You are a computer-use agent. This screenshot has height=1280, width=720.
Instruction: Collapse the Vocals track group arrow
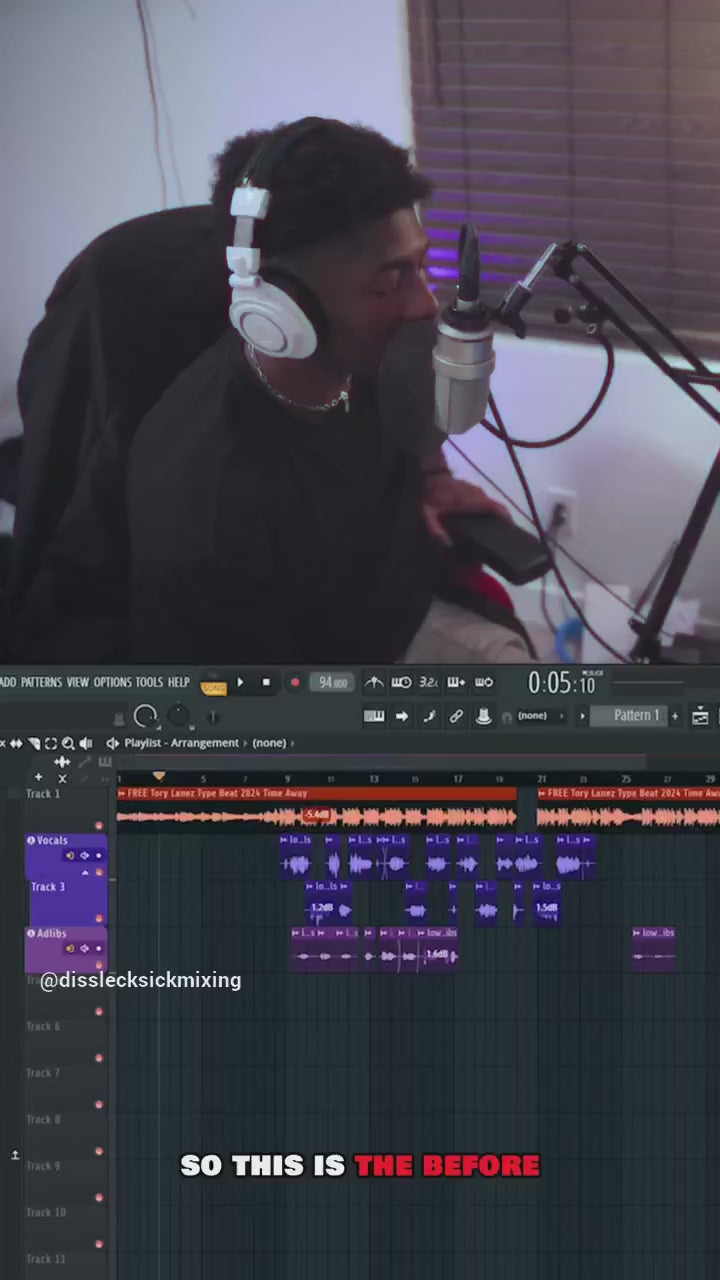click(x=85, y=872)
